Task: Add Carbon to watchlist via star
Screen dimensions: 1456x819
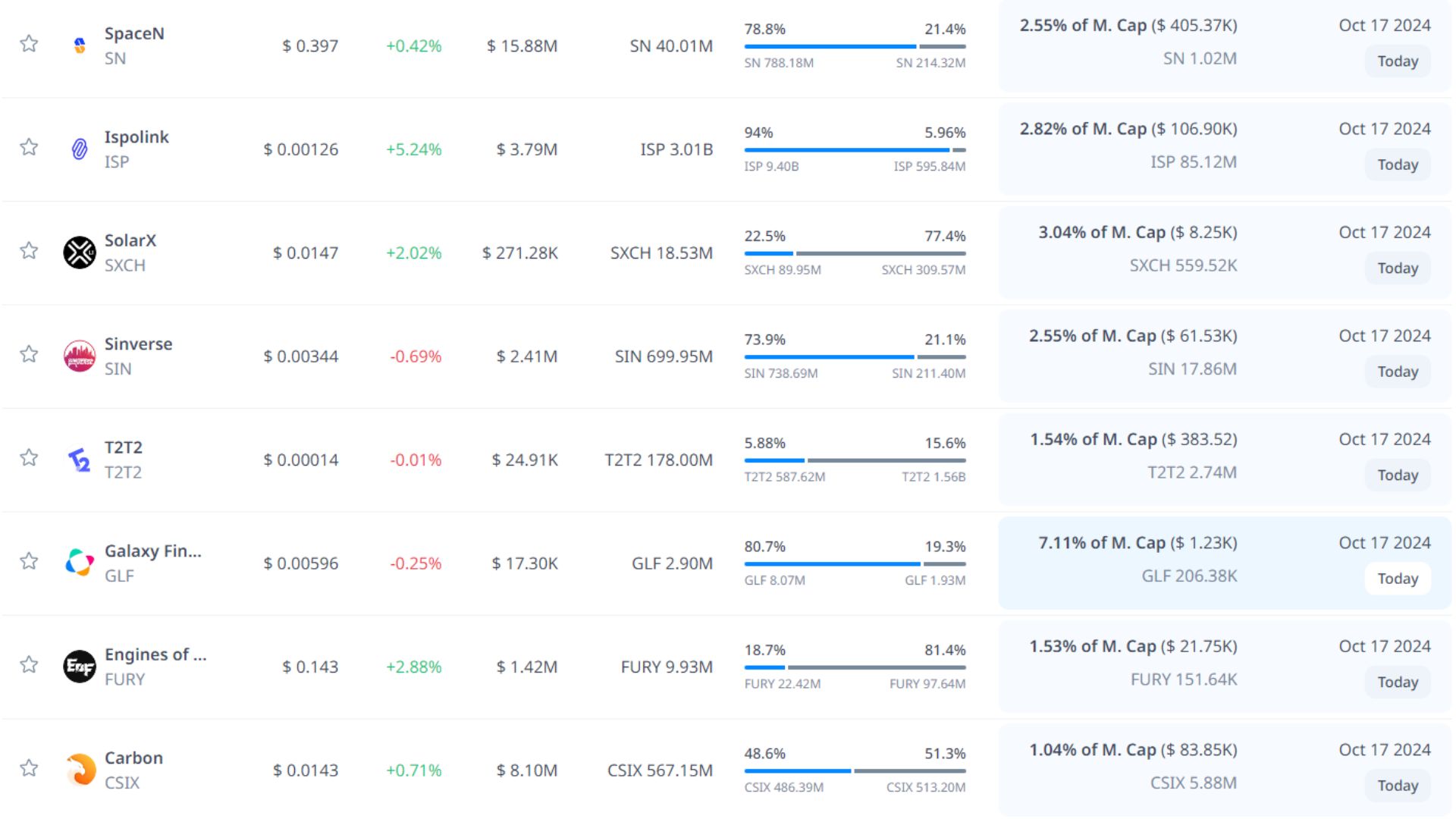Action: 29,767
